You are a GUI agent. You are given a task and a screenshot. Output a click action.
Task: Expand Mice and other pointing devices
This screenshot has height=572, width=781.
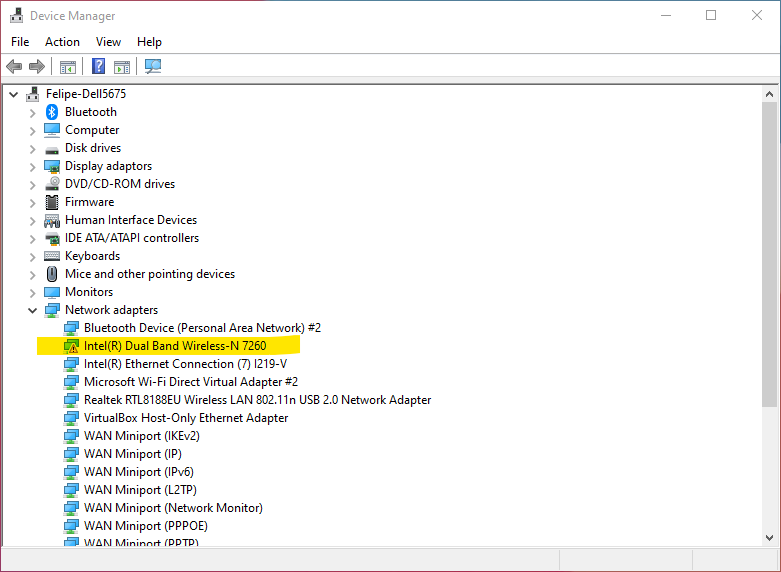(x=32, y=275)
